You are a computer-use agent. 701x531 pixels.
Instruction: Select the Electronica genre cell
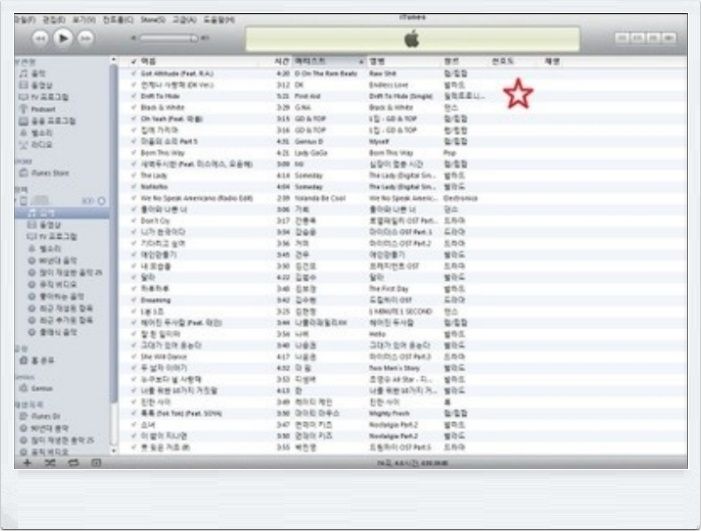coord(460,198)
